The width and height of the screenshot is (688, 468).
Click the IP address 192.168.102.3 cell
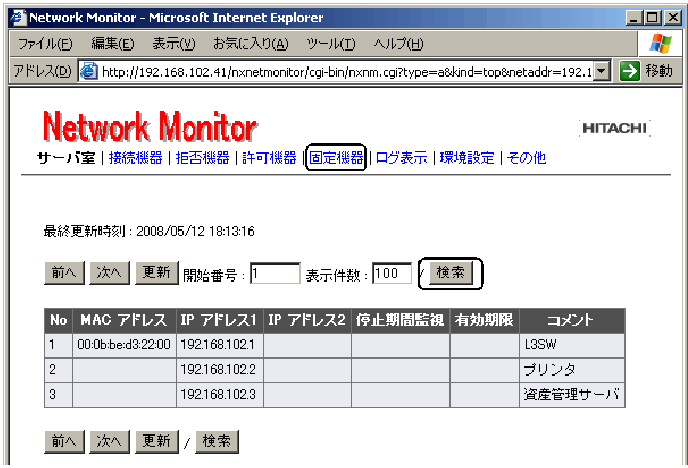(220, 394)
